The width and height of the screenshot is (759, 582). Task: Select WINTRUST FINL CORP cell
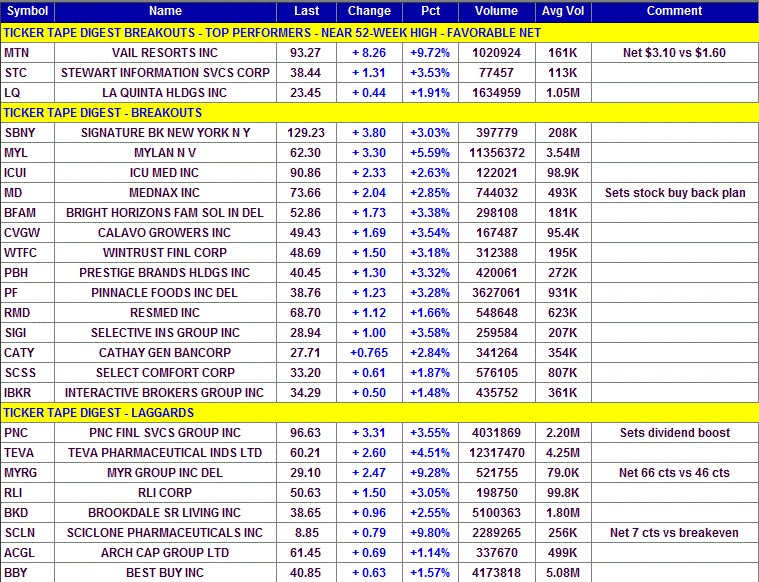click(x=165, y=252)
